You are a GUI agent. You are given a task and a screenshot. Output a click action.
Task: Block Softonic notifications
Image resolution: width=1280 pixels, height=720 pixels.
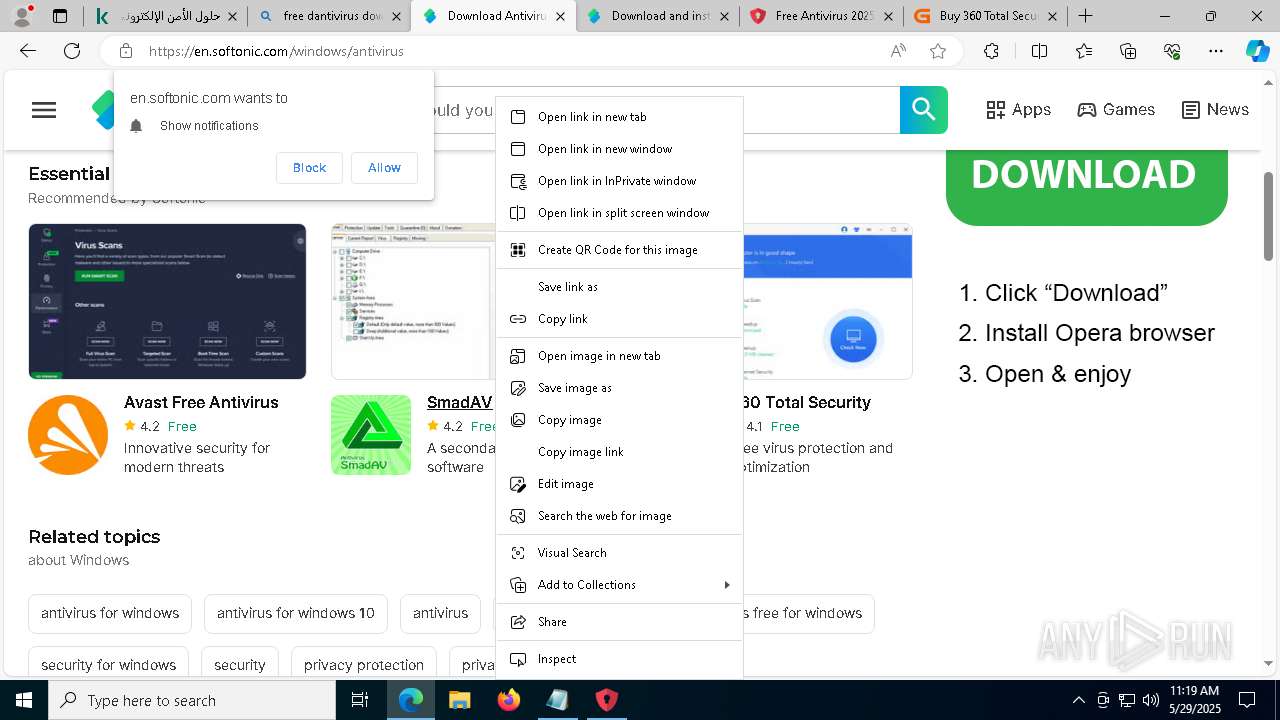click(x=309, y=168)
